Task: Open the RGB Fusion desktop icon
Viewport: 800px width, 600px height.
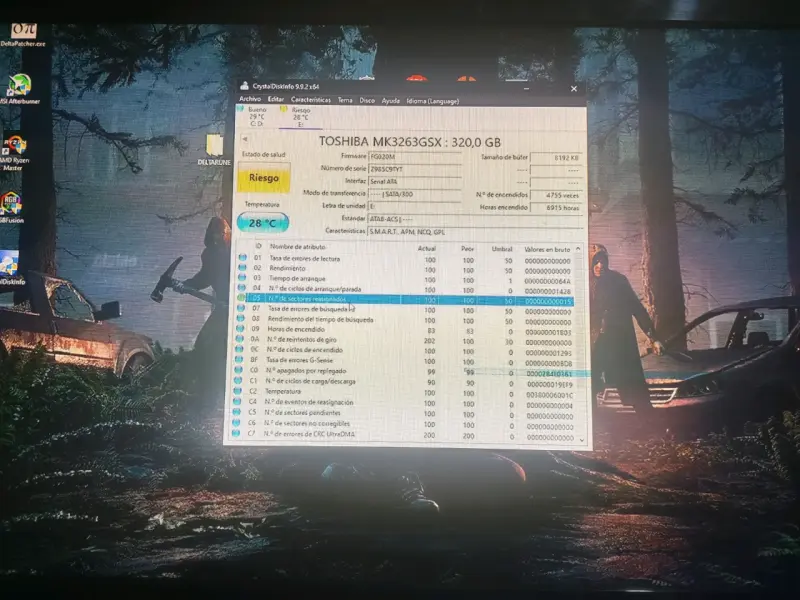Action: pyautogui.click(x=11, y=207)
